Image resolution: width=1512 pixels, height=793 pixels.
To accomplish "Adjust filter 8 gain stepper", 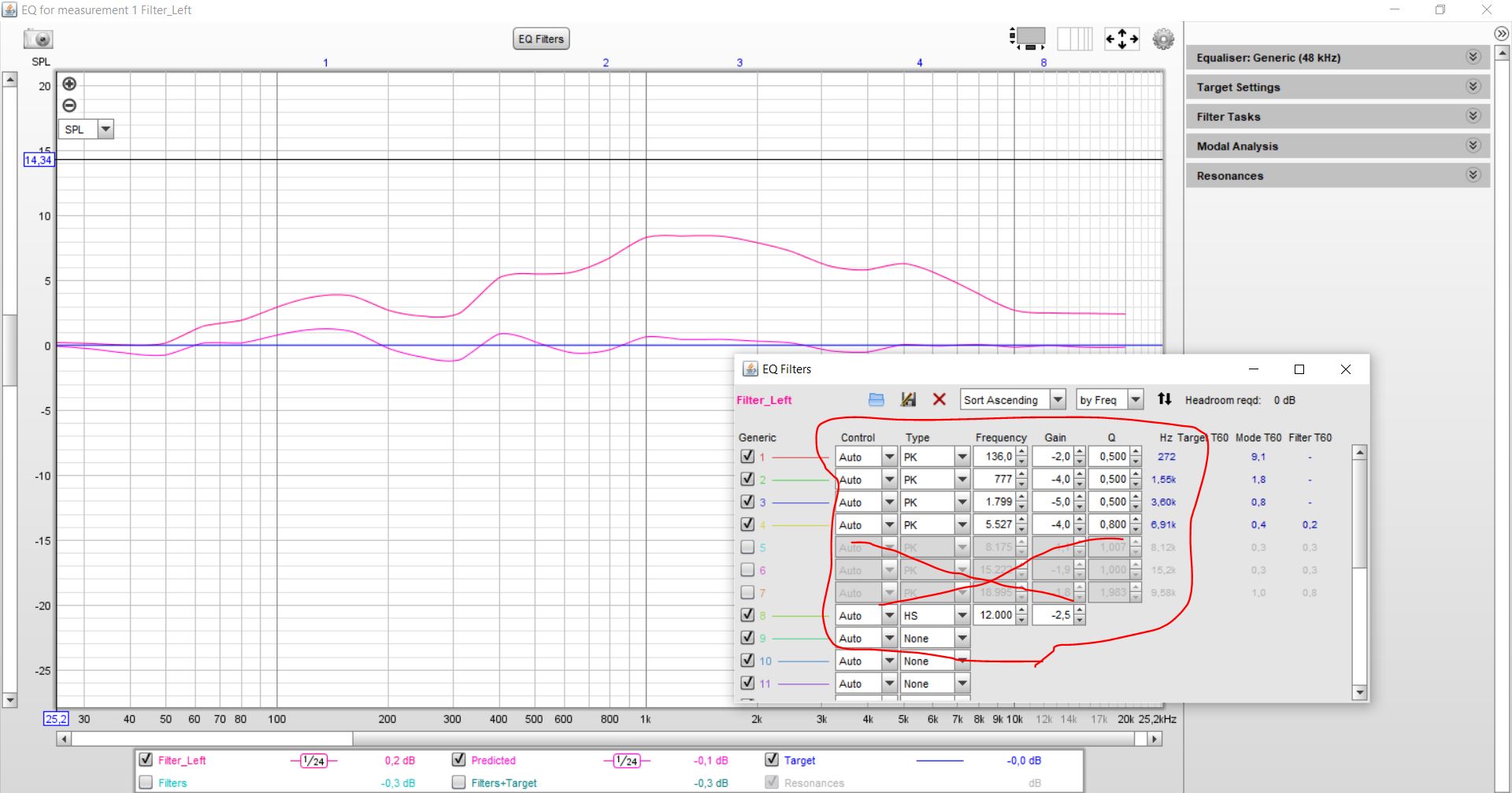I will pos(1080,615).
